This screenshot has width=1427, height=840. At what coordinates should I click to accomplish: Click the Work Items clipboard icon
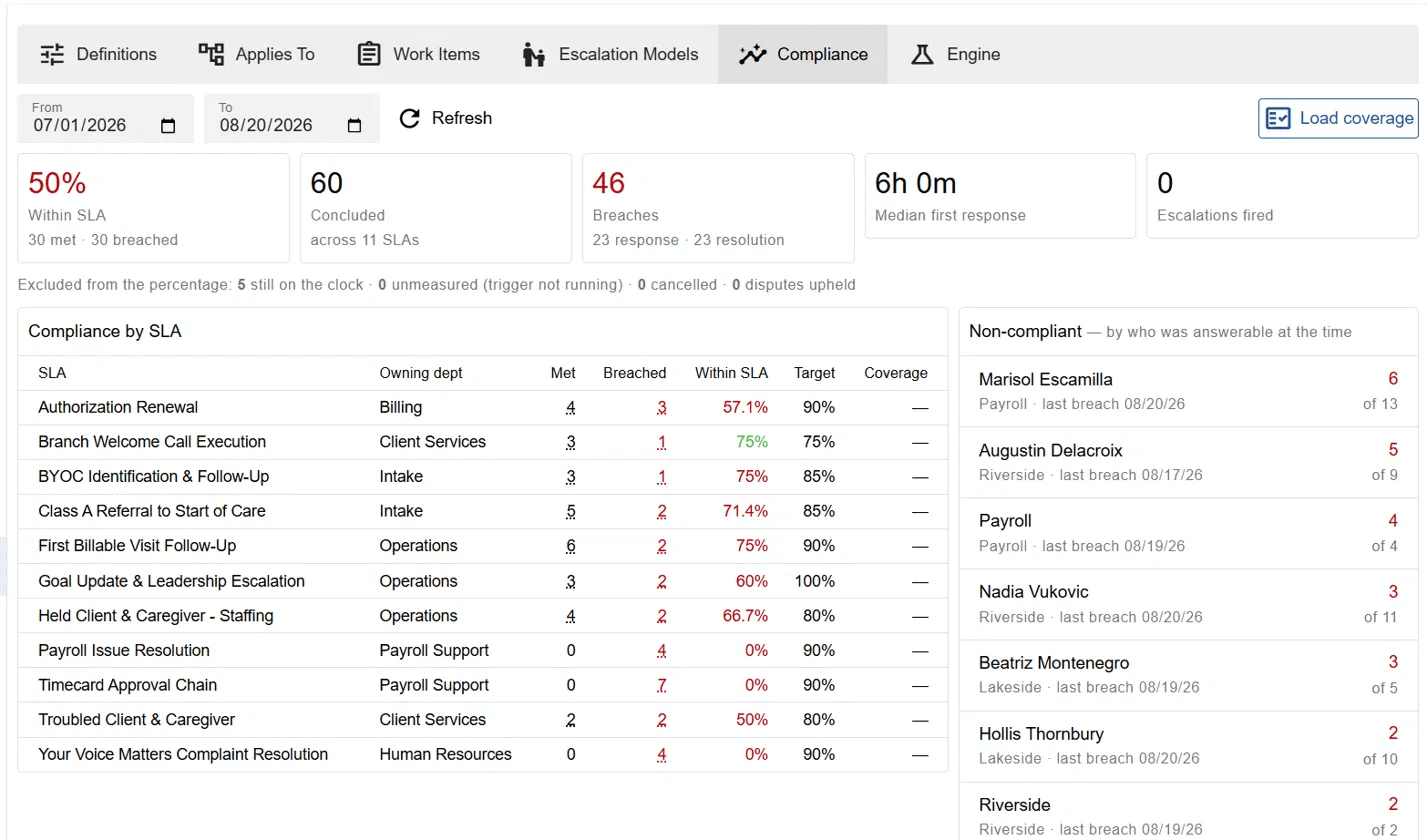(x=369, y=54)
